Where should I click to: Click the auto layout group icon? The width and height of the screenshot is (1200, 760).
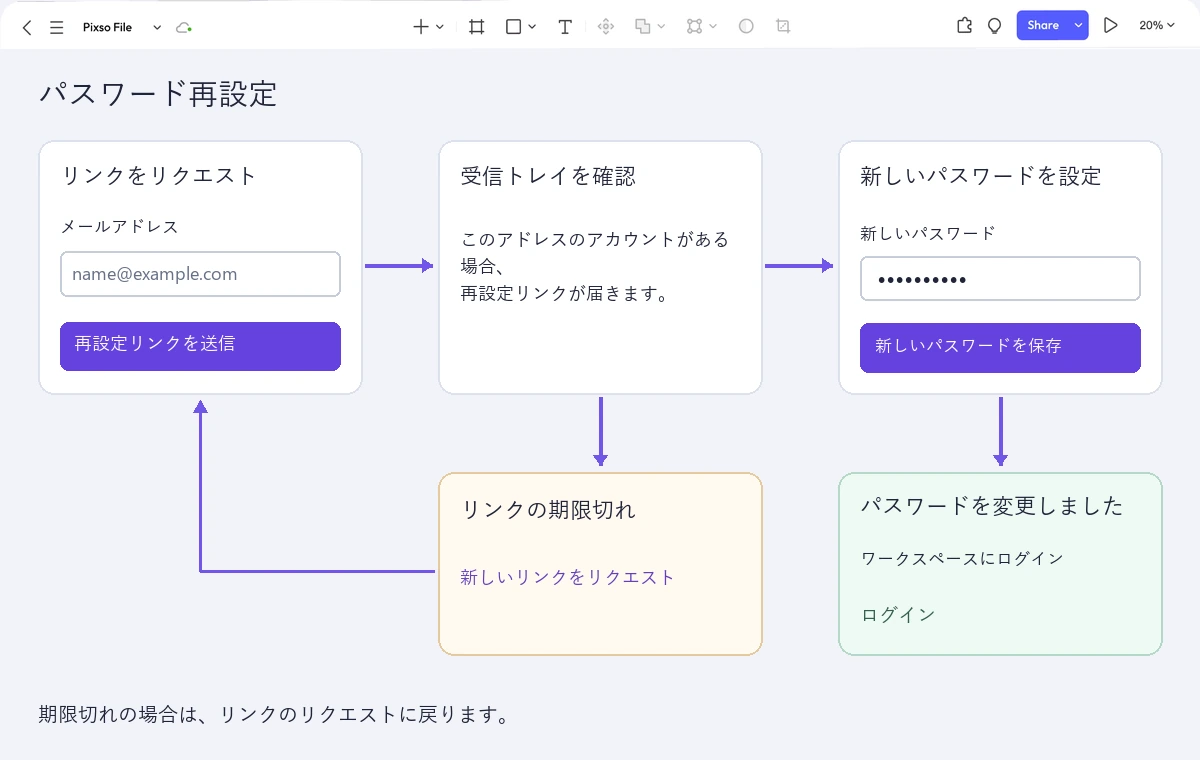(695, 27)
